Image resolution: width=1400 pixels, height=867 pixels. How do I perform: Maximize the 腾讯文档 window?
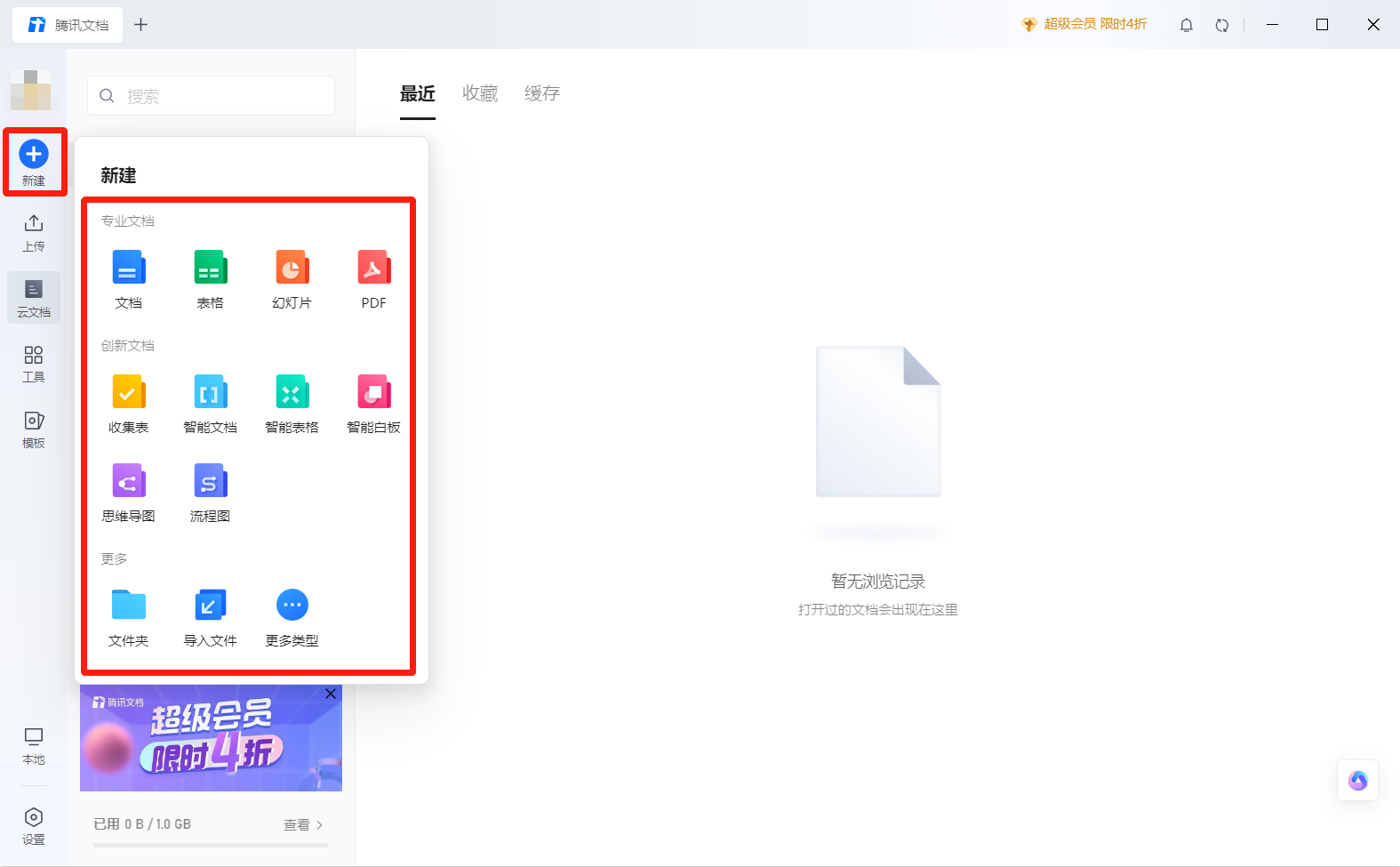(x=1323, y=25)
